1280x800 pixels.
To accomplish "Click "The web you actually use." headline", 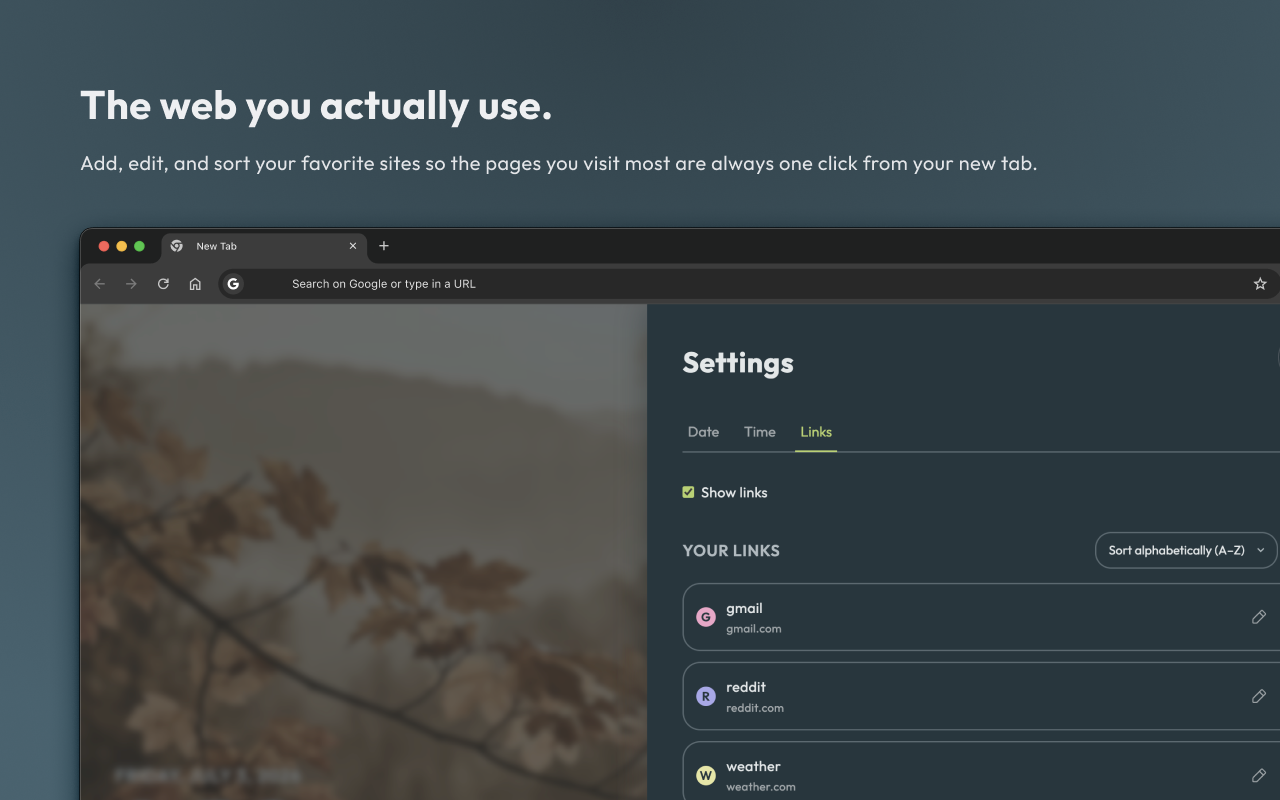I will point(316,106).
